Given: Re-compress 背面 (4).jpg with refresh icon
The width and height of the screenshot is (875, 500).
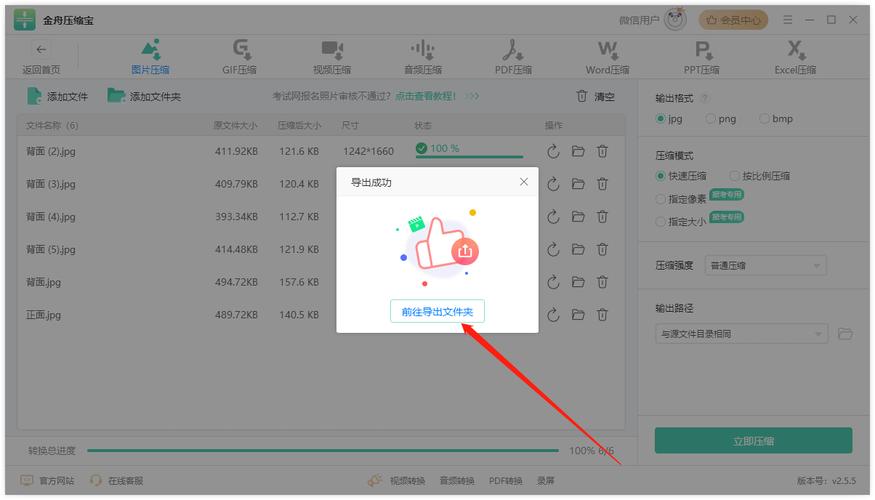Looking at the screenshot, I should (553, 217).
